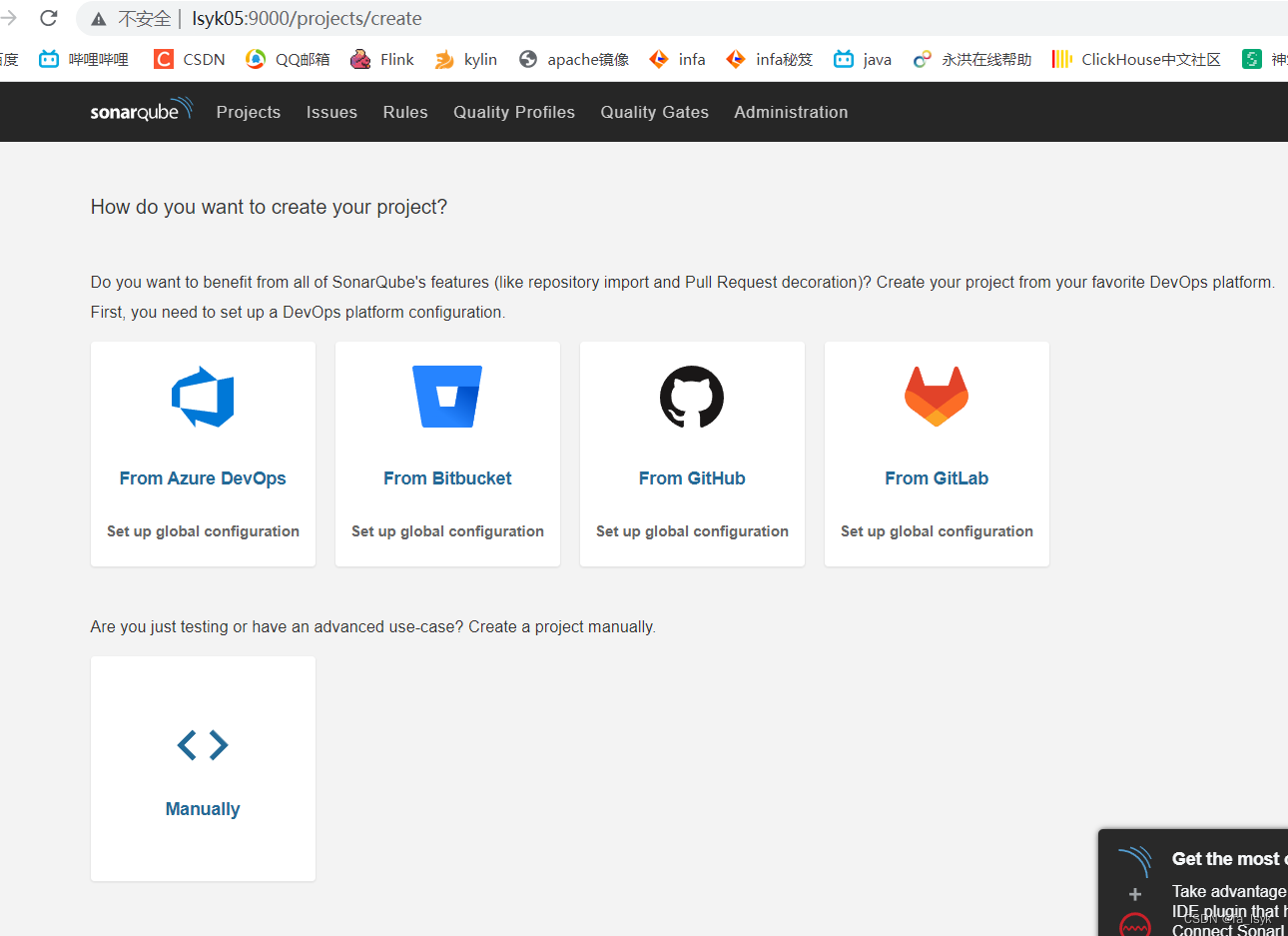Image resolution: width=1288 pixels, height=936 pixels.
Task: Click the From GitLab link
Action: coord(937,478)
